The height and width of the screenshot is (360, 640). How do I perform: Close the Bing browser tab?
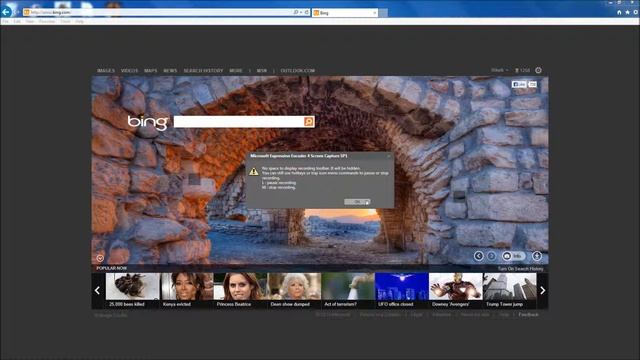375,13
